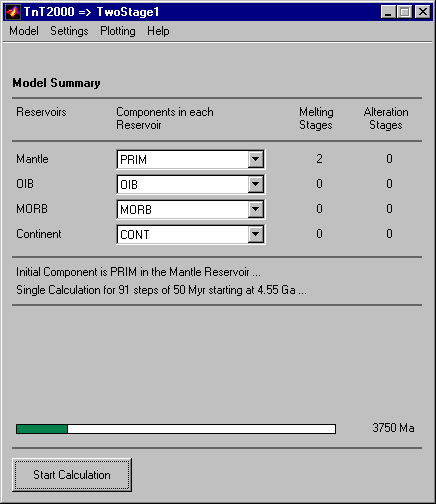Minimize the TnT2000 window

coord(388,12)
